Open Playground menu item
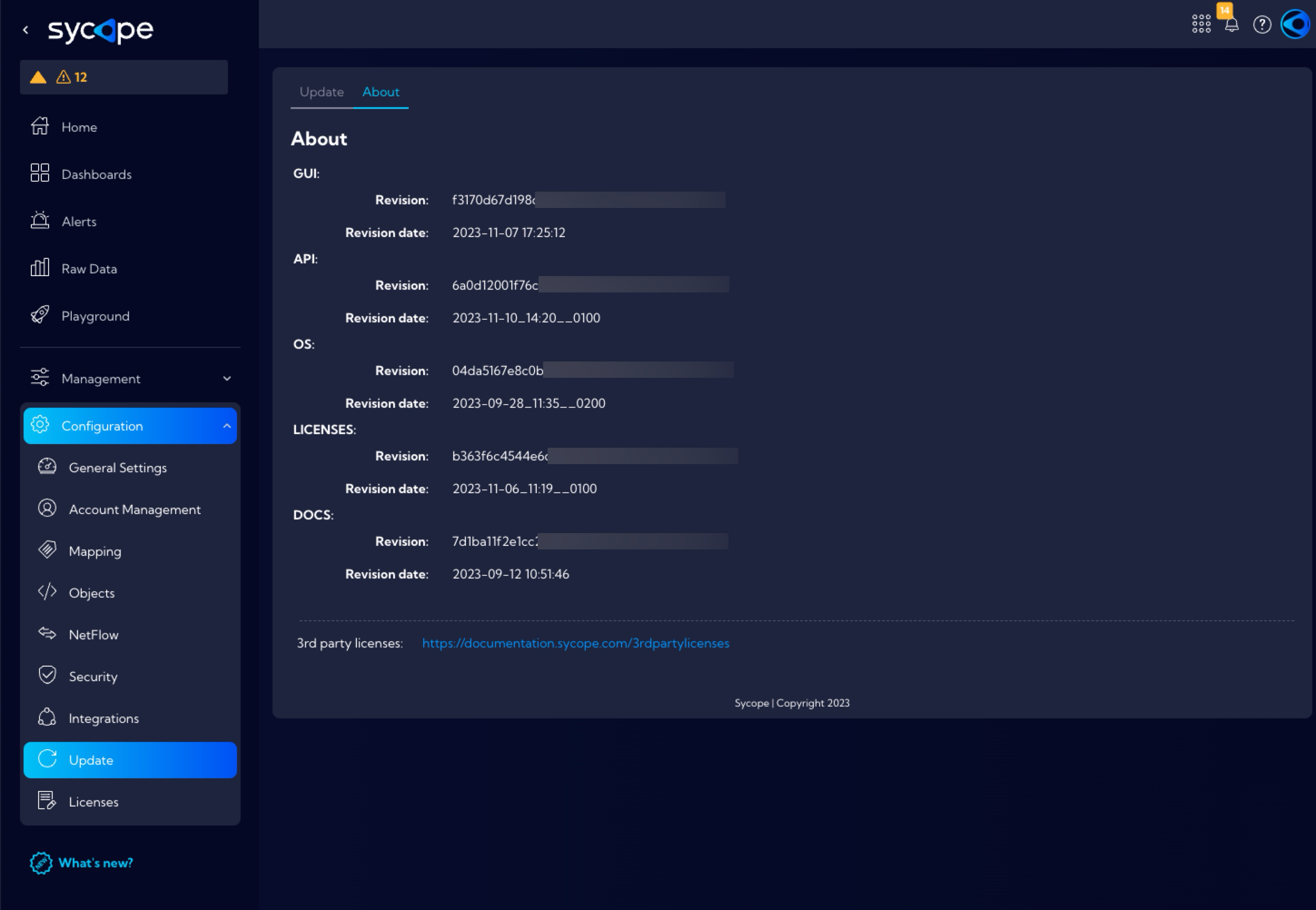The image size is (1316, 910). click(x=95, y=317)
